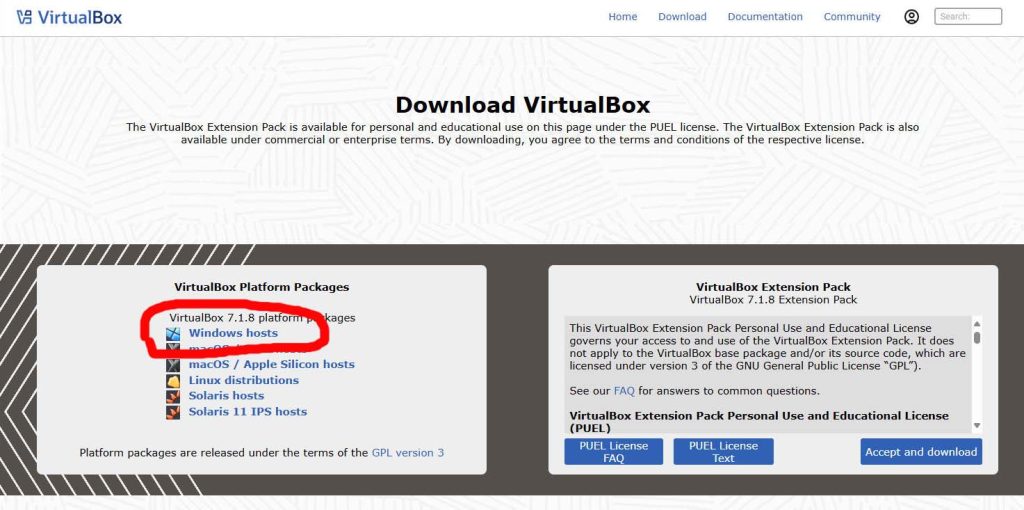
Task: Open macOS / Apple Silicon hosts link
Action: click(272, 364)
